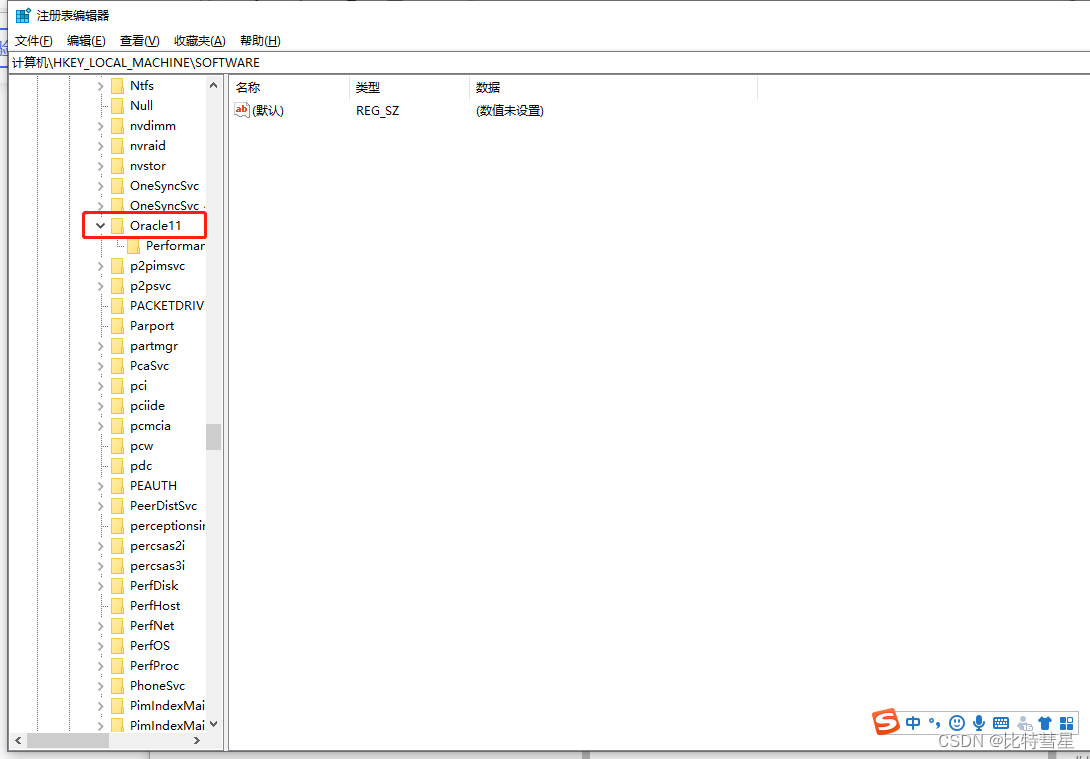Click the folder icon of Parport key
1090x759 pixels.
tap(117, 326)
